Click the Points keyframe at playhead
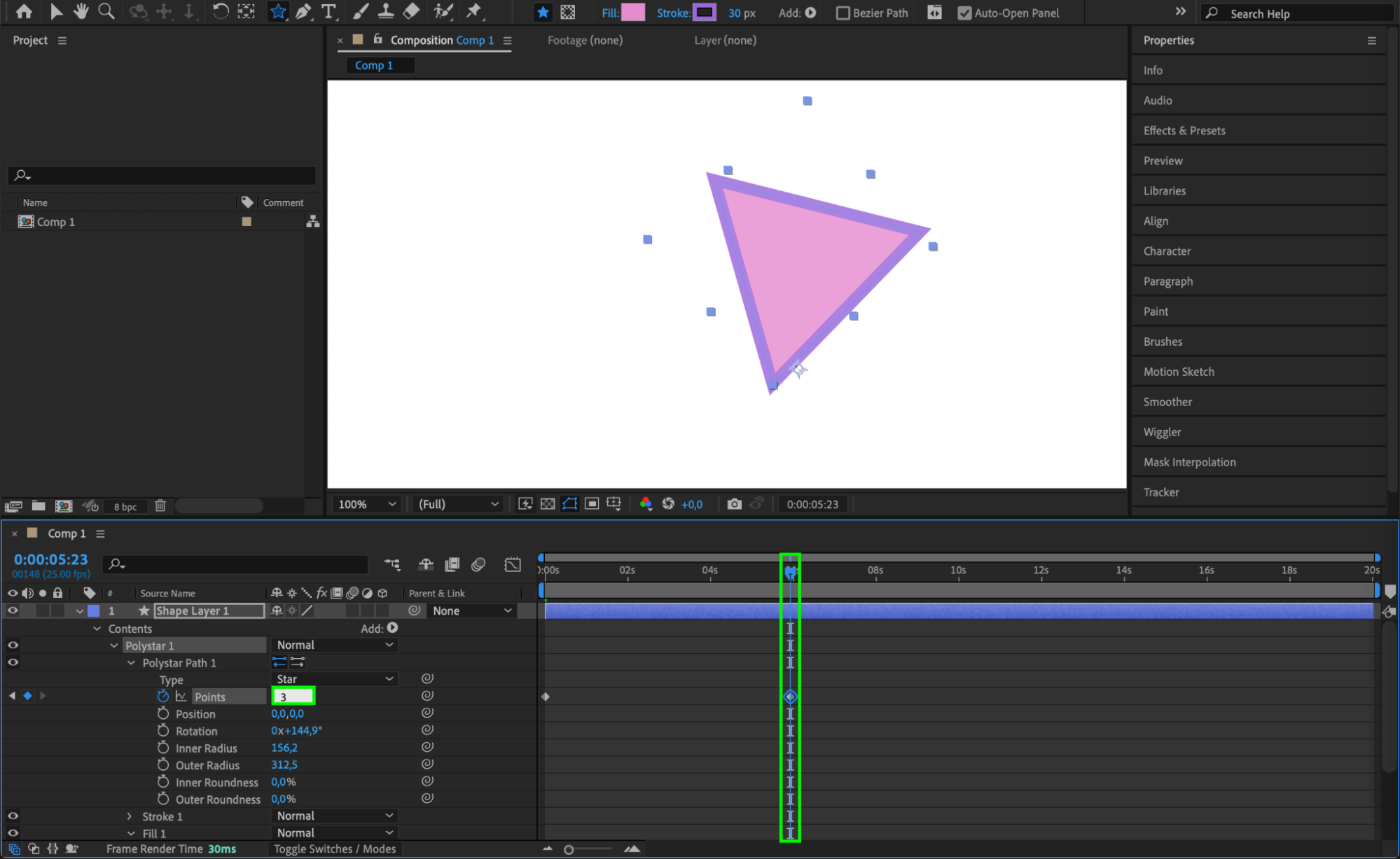The width and height of the screenshot is (1400, 859). (790, 697)
